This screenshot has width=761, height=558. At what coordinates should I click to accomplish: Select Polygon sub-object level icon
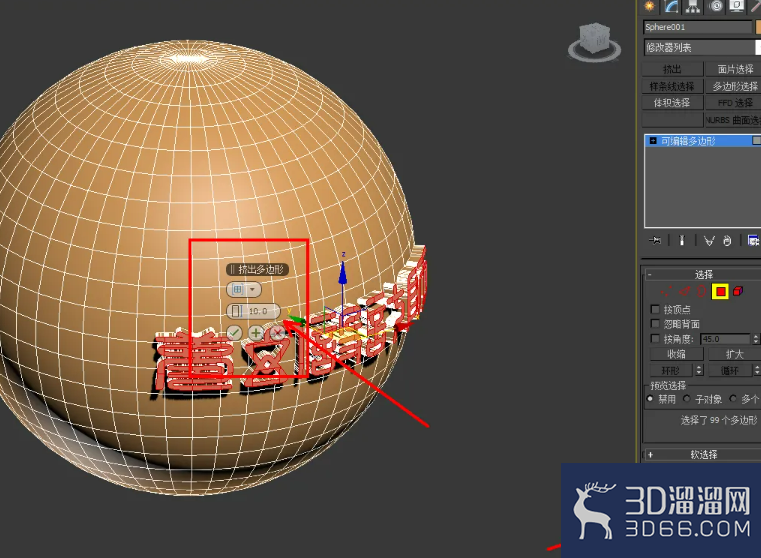click(x=720, y=291)
